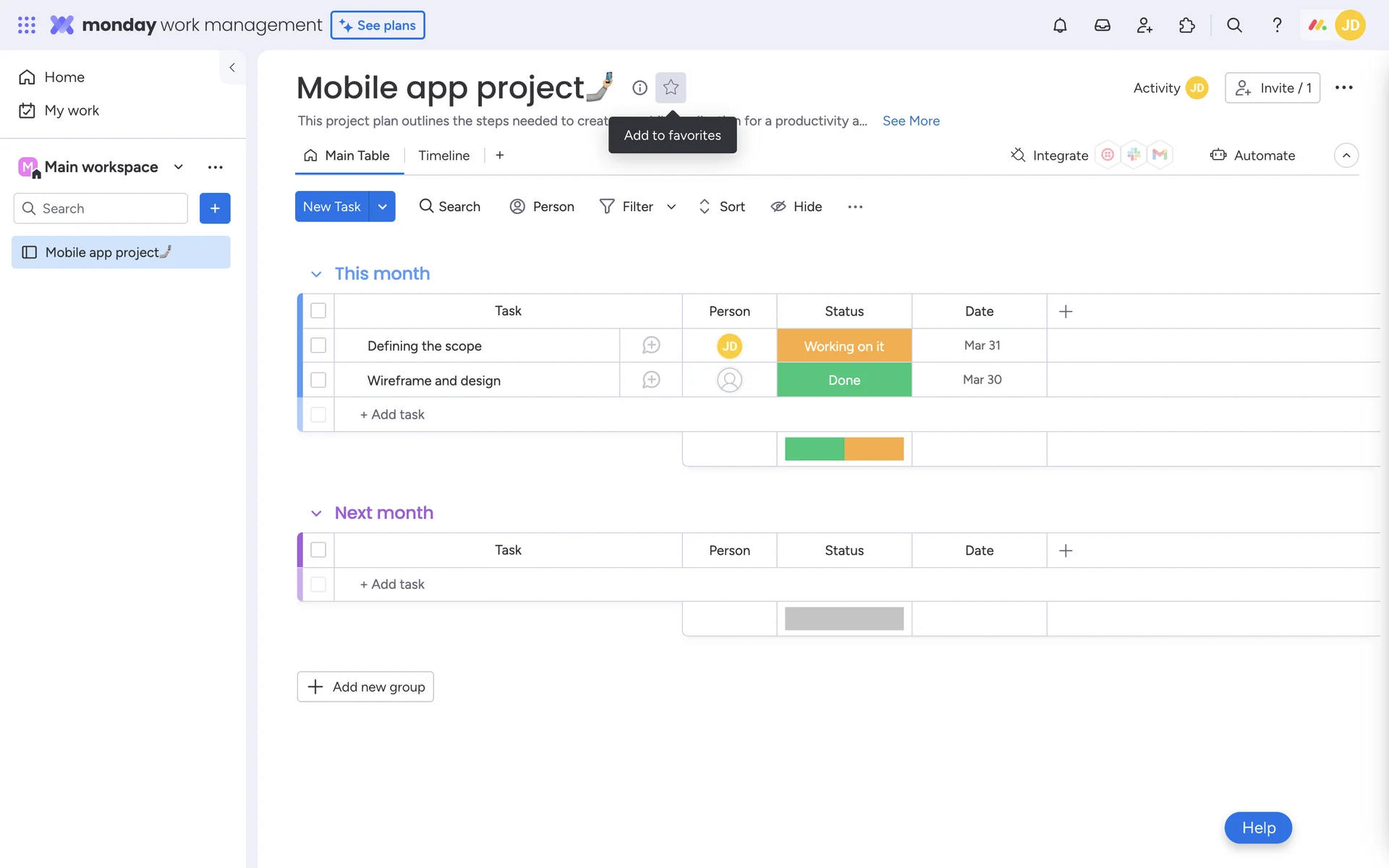Check the Defining the scope checkbox
The image size is (1389, 868).
pyautogui.click(x=318, y=346)
